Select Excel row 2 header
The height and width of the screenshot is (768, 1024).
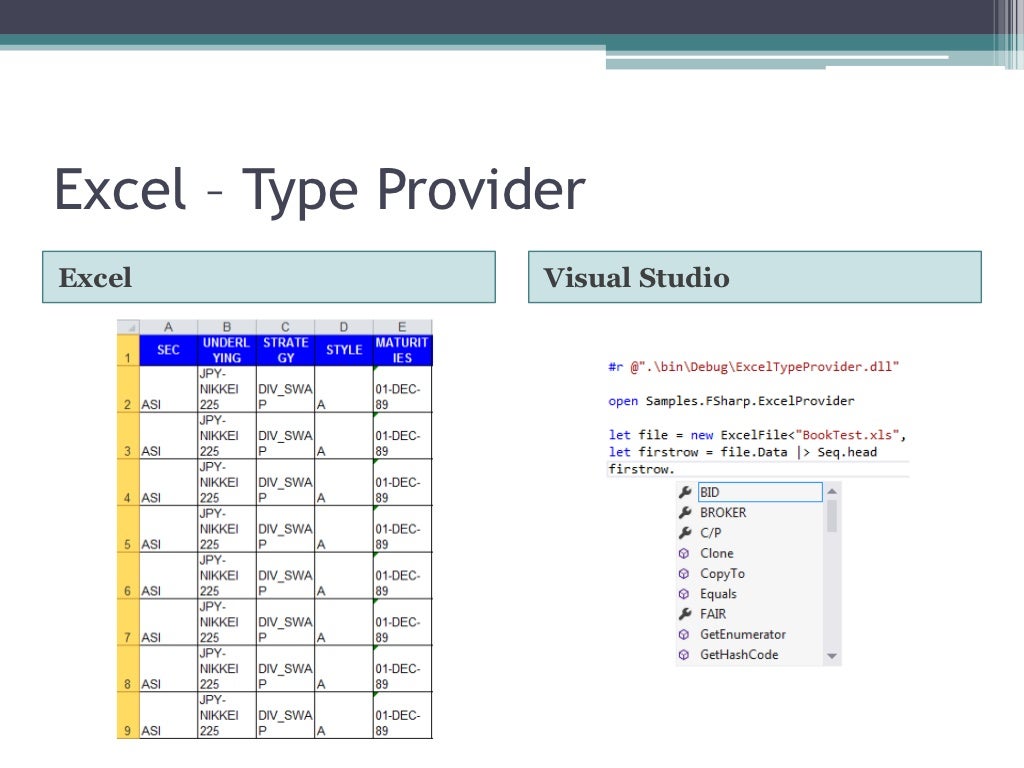[128, 389]
